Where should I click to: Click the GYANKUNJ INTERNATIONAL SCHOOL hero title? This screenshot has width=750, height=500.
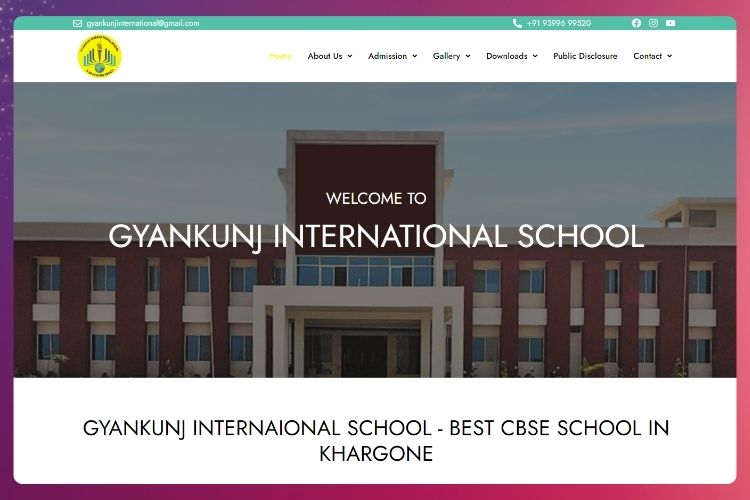pyautogui.click(x=376, y=236)
